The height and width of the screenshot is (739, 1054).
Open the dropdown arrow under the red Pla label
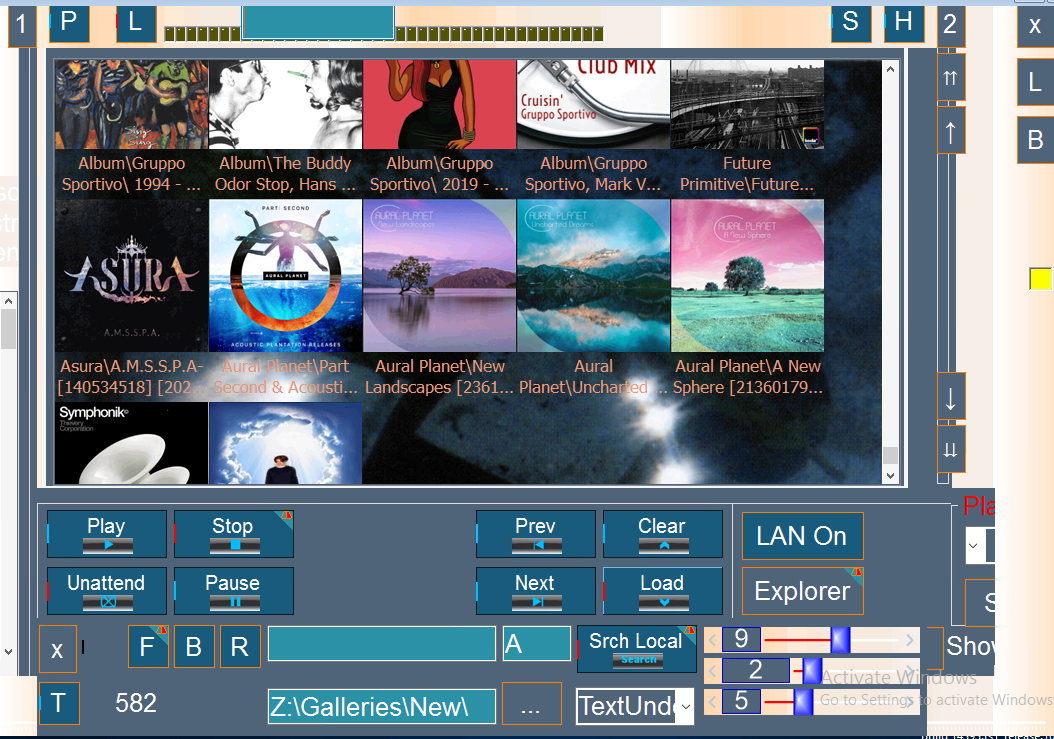point(973,545)
